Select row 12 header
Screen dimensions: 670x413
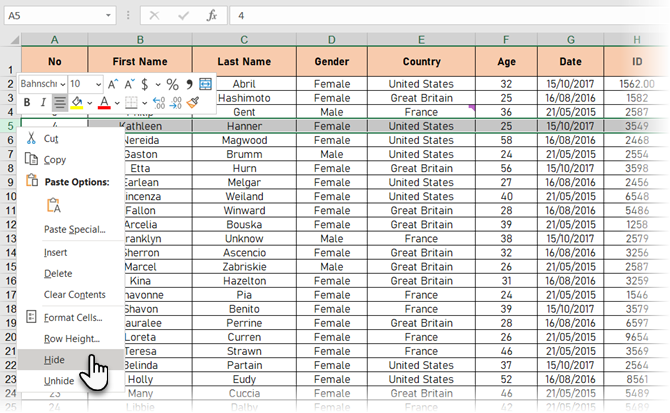(x=10, y=225)
